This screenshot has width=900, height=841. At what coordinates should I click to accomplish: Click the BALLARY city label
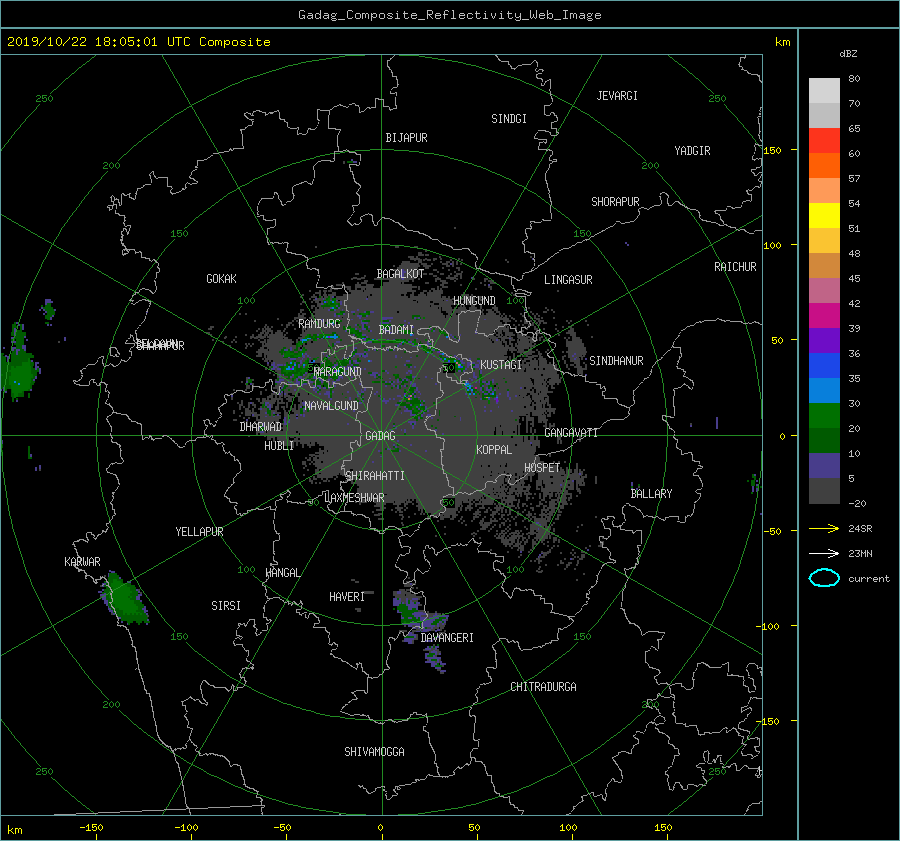[651, 494]
